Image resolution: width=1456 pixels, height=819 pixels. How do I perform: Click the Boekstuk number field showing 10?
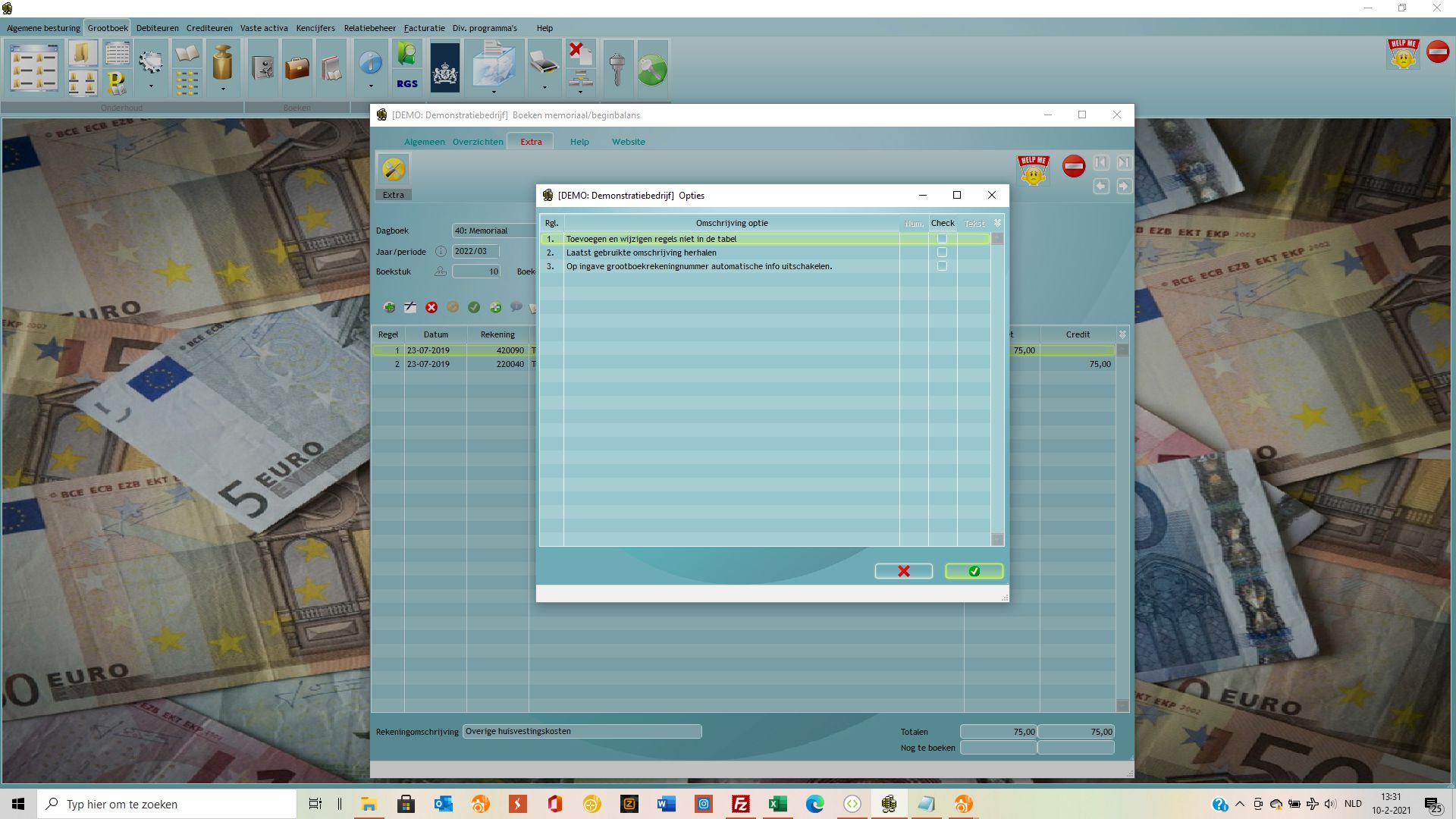coord(476,271)
